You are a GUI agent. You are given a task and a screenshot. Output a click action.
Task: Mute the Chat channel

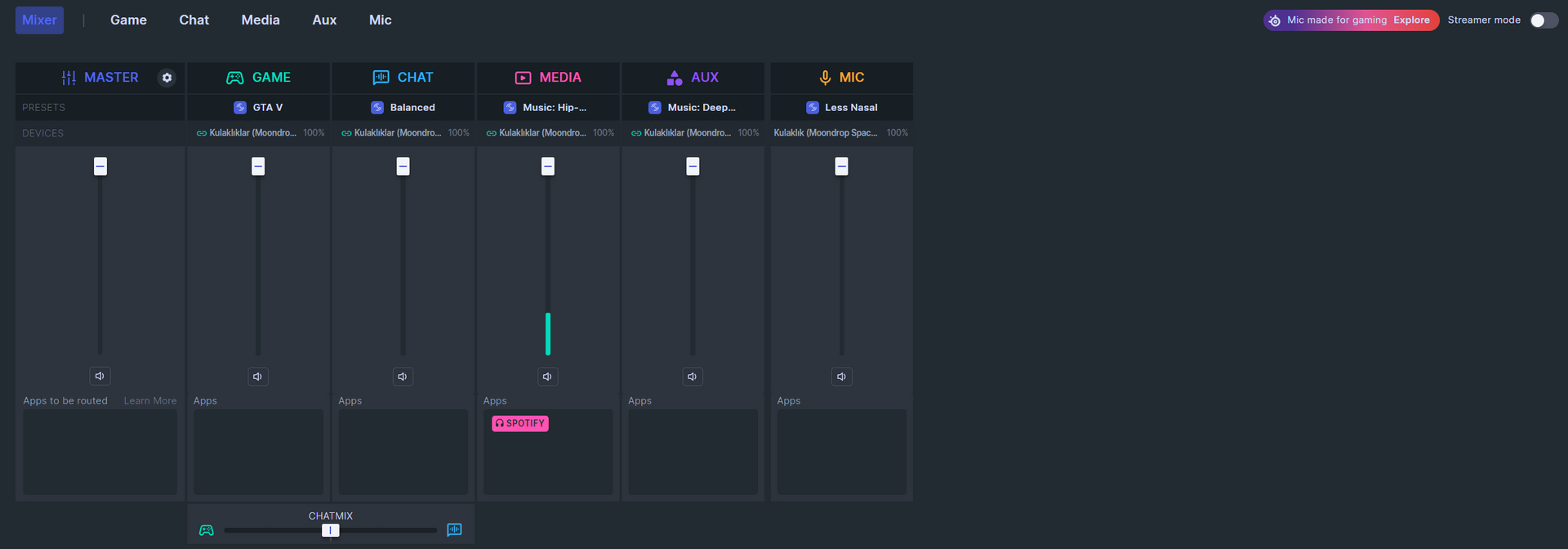pos(403,377)
